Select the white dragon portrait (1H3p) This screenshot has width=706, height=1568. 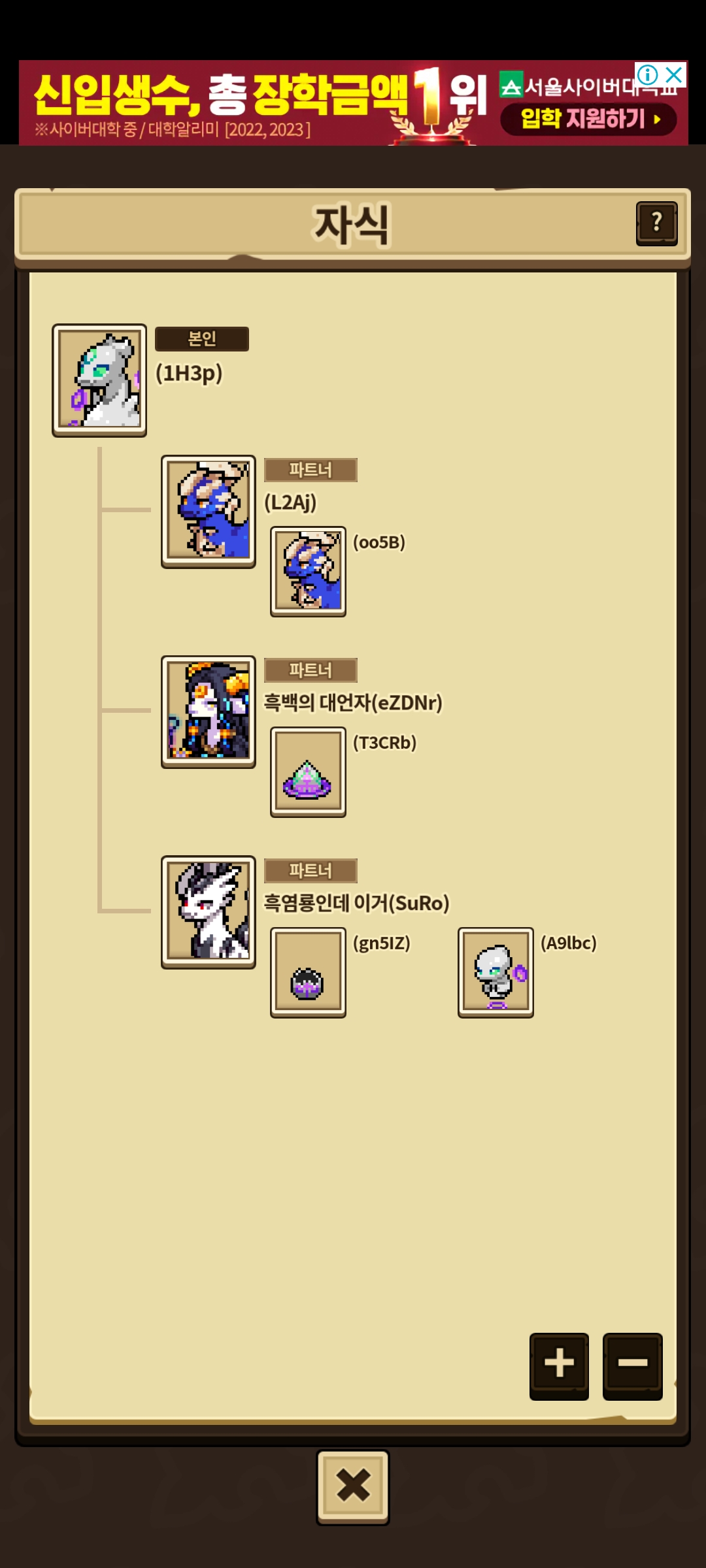tap(99, 380)
